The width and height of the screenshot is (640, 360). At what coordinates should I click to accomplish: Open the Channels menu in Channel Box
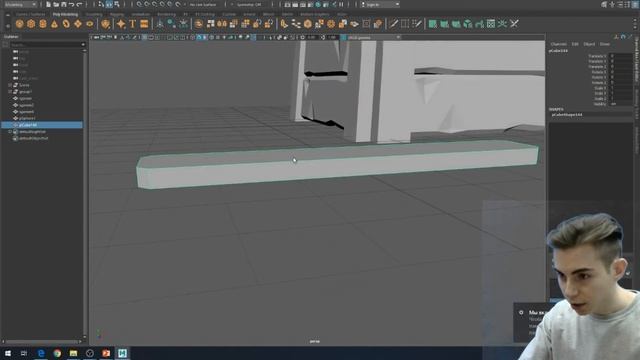[559, 44]
